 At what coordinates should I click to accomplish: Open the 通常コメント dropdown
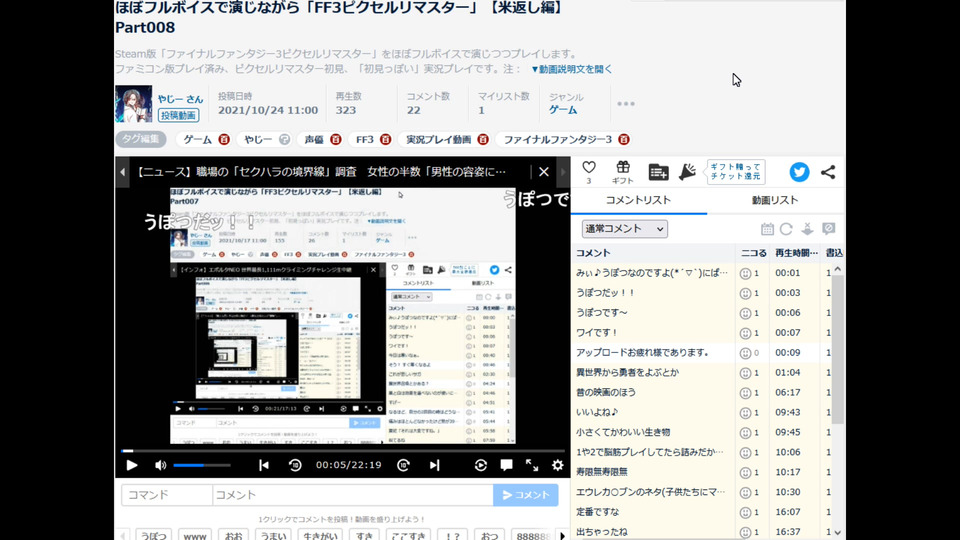point(624,229)
